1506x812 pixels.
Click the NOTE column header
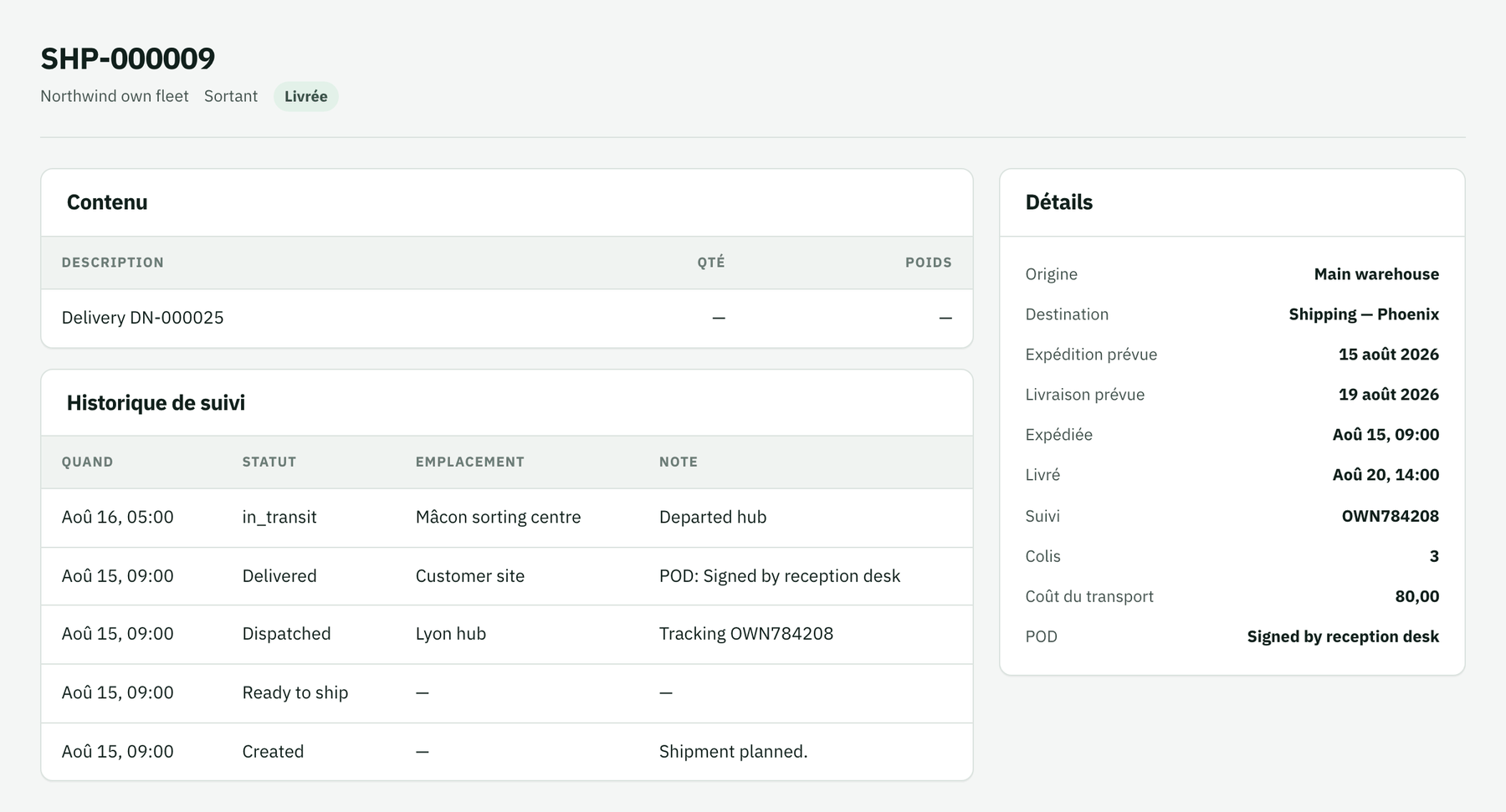(x=679, y=462)
